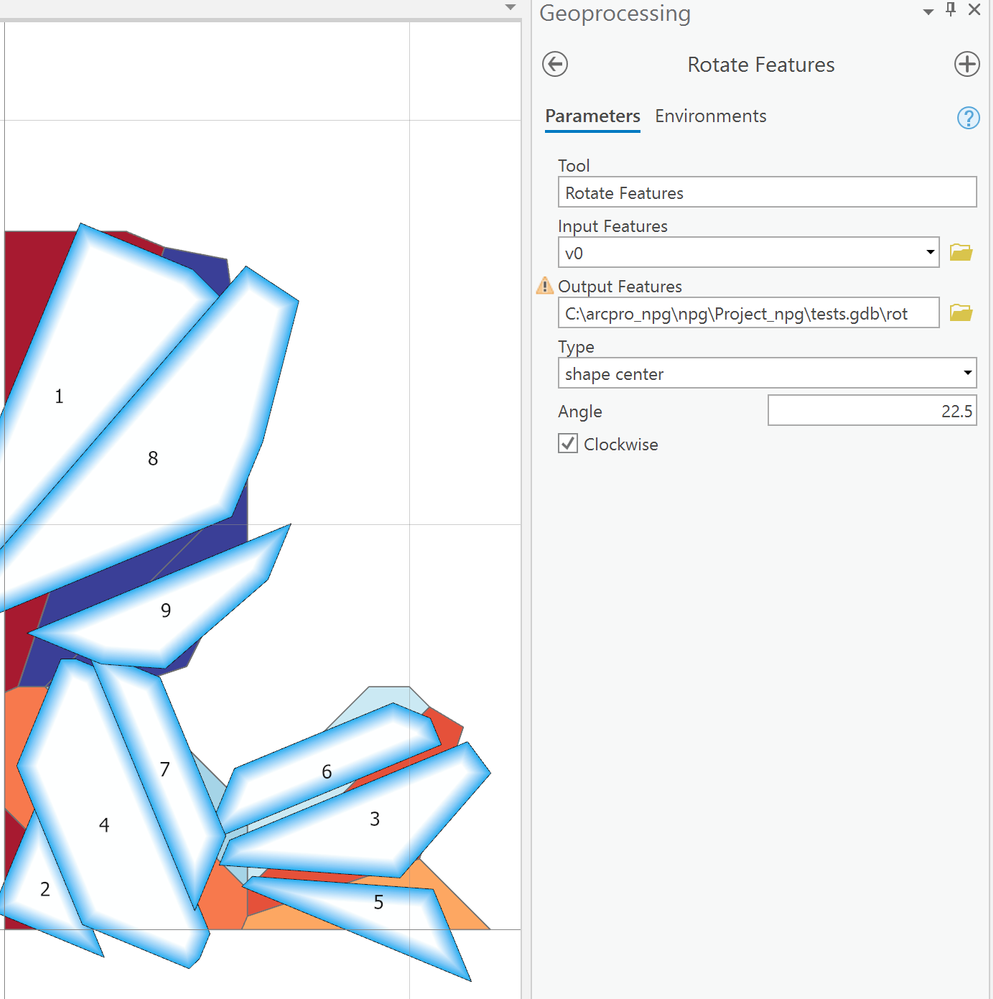Viewport: 993px width, 999px height.
Task: Click the polygon labeled 5 on the map
Action: coord(378,902)
